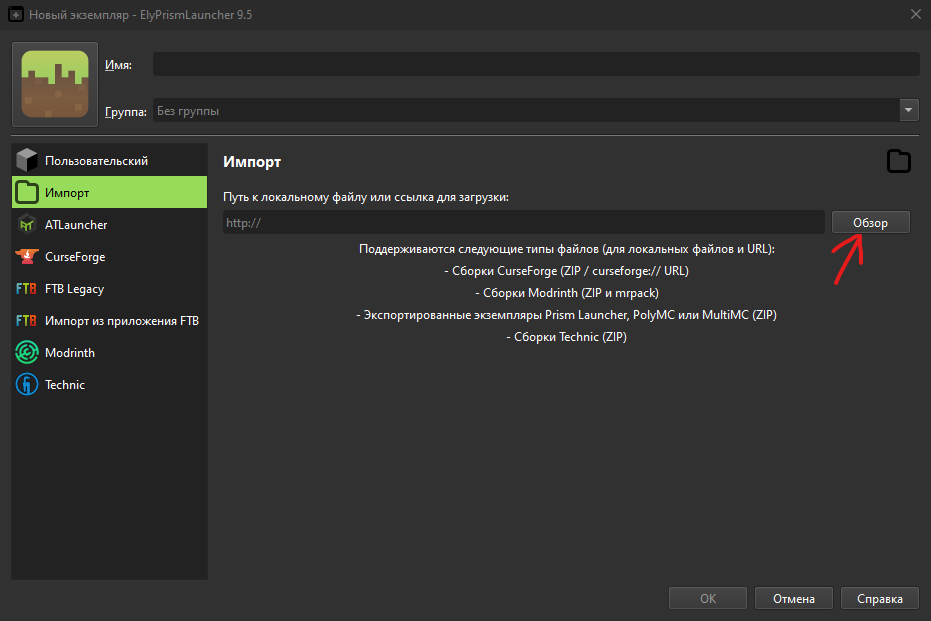Screen dimensions: 931x621
Task: Click the Technic blue logo icon
Action: tap(27, 385)
